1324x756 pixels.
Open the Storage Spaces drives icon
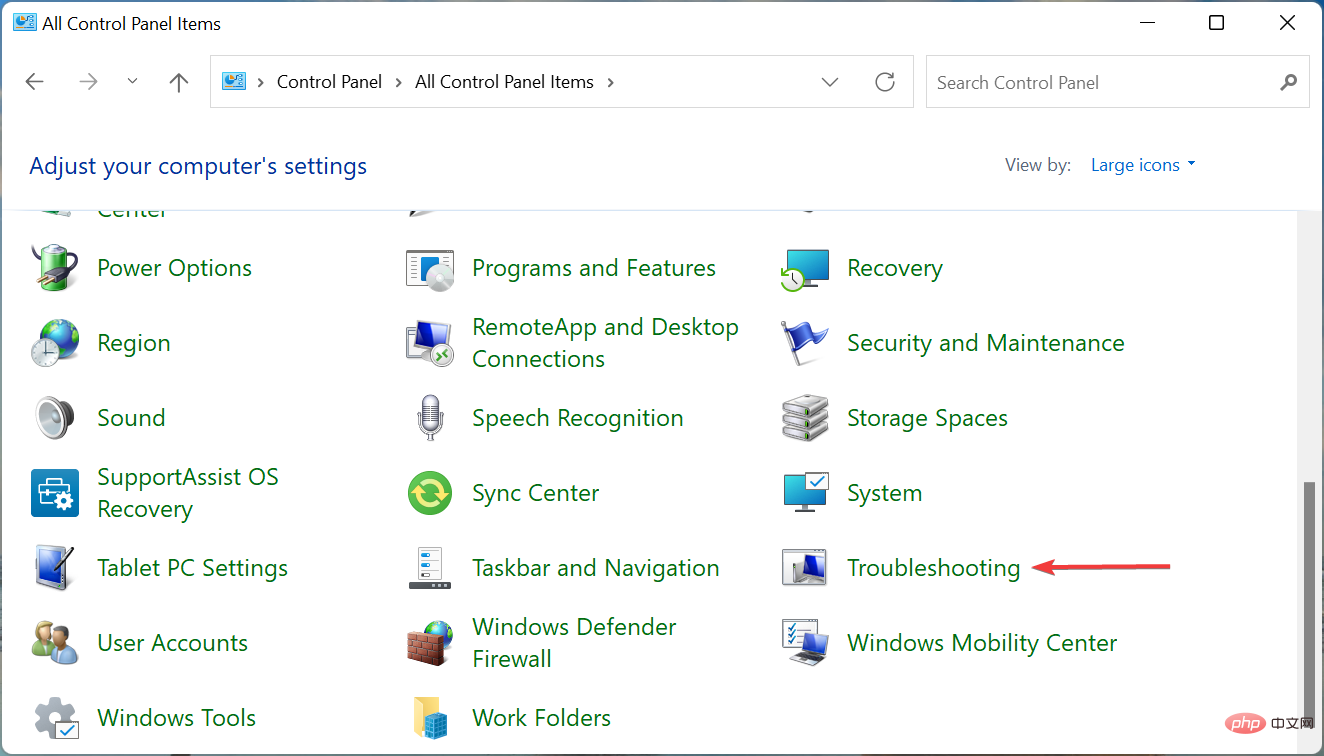tap(805, 418)
